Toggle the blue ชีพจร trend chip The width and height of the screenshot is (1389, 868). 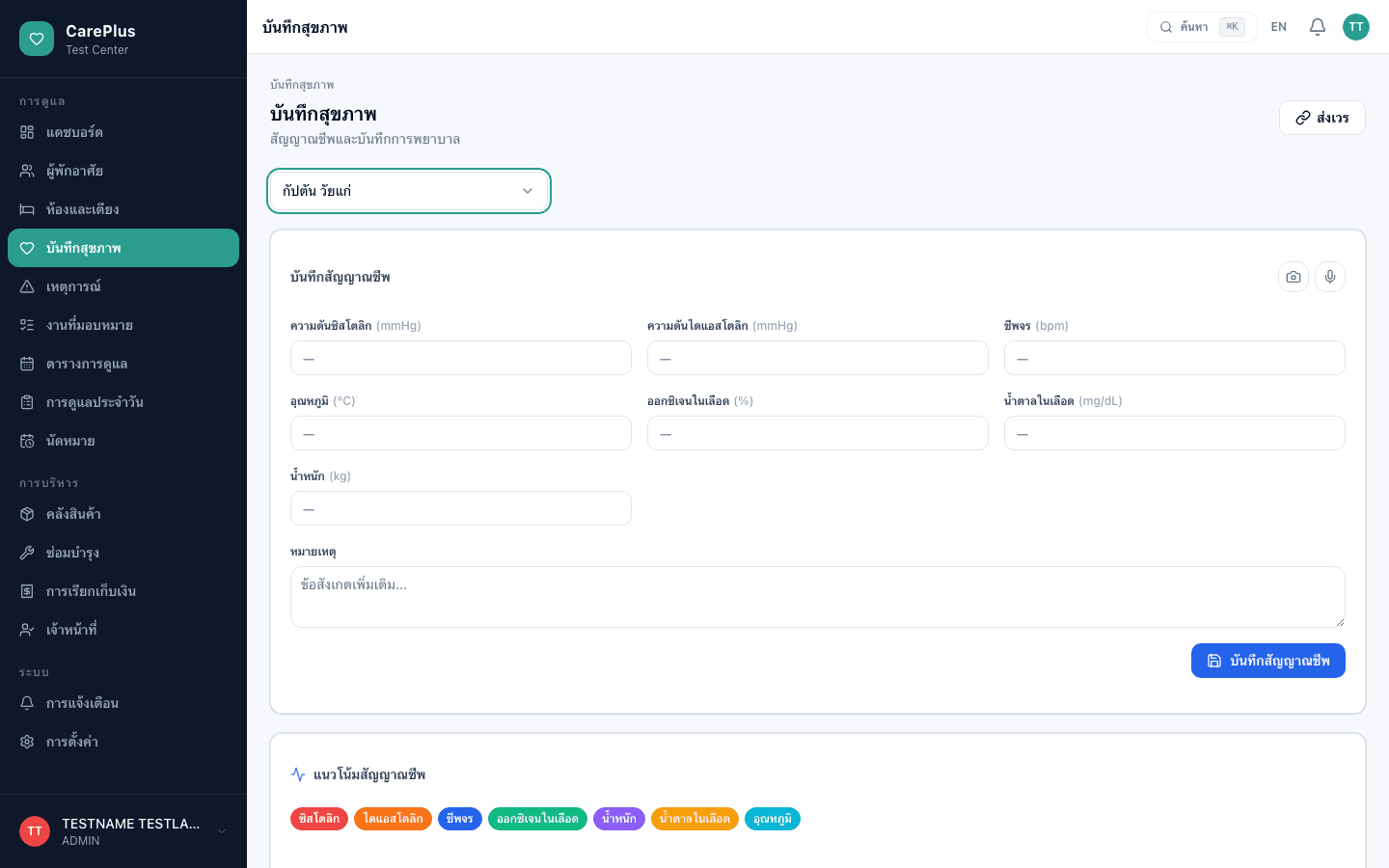(460, 819)
